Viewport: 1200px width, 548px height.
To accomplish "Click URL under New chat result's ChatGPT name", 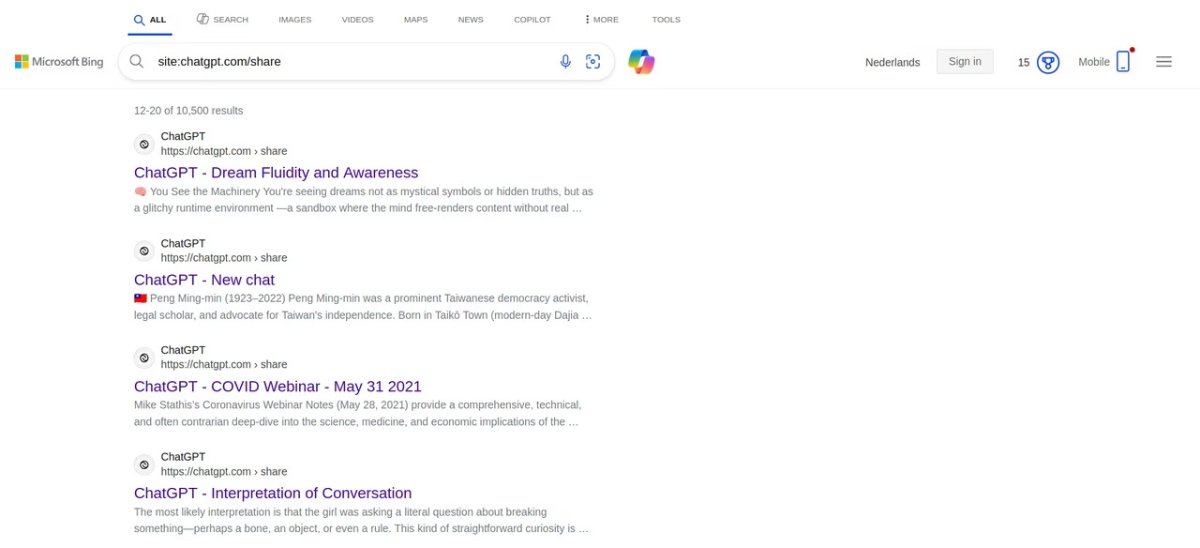I will coord(224,258).
